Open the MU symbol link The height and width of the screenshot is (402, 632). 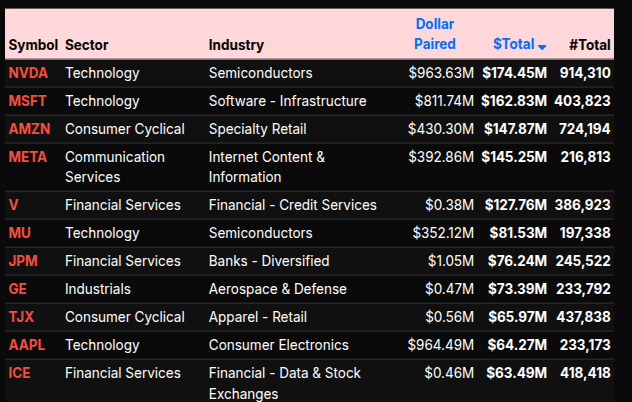coord(20,233)
